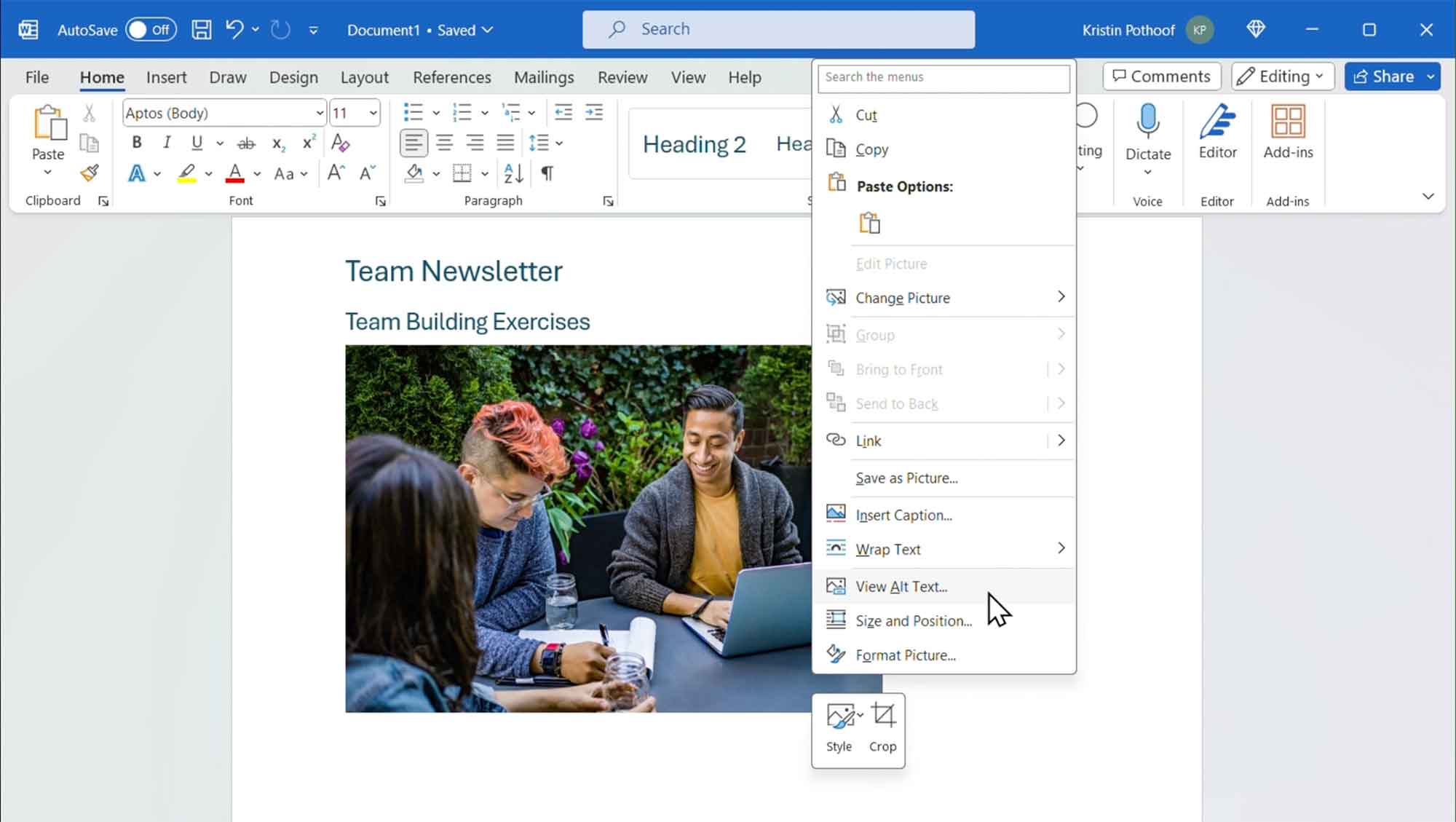
Task: Click the Bold formatting icon
Action: (136, 143)
